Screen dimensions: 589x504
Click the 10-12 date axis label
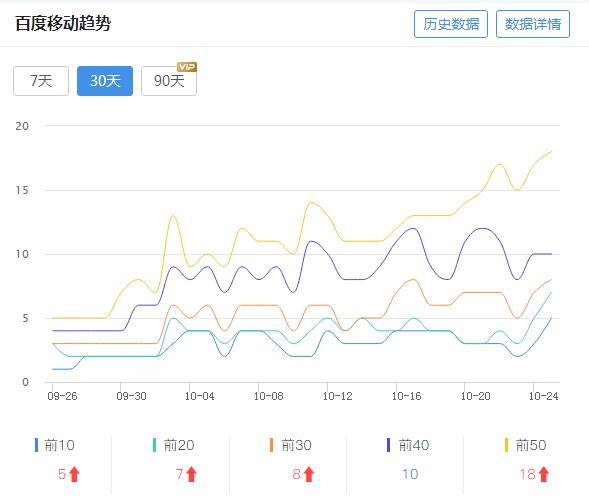(337, 396)
